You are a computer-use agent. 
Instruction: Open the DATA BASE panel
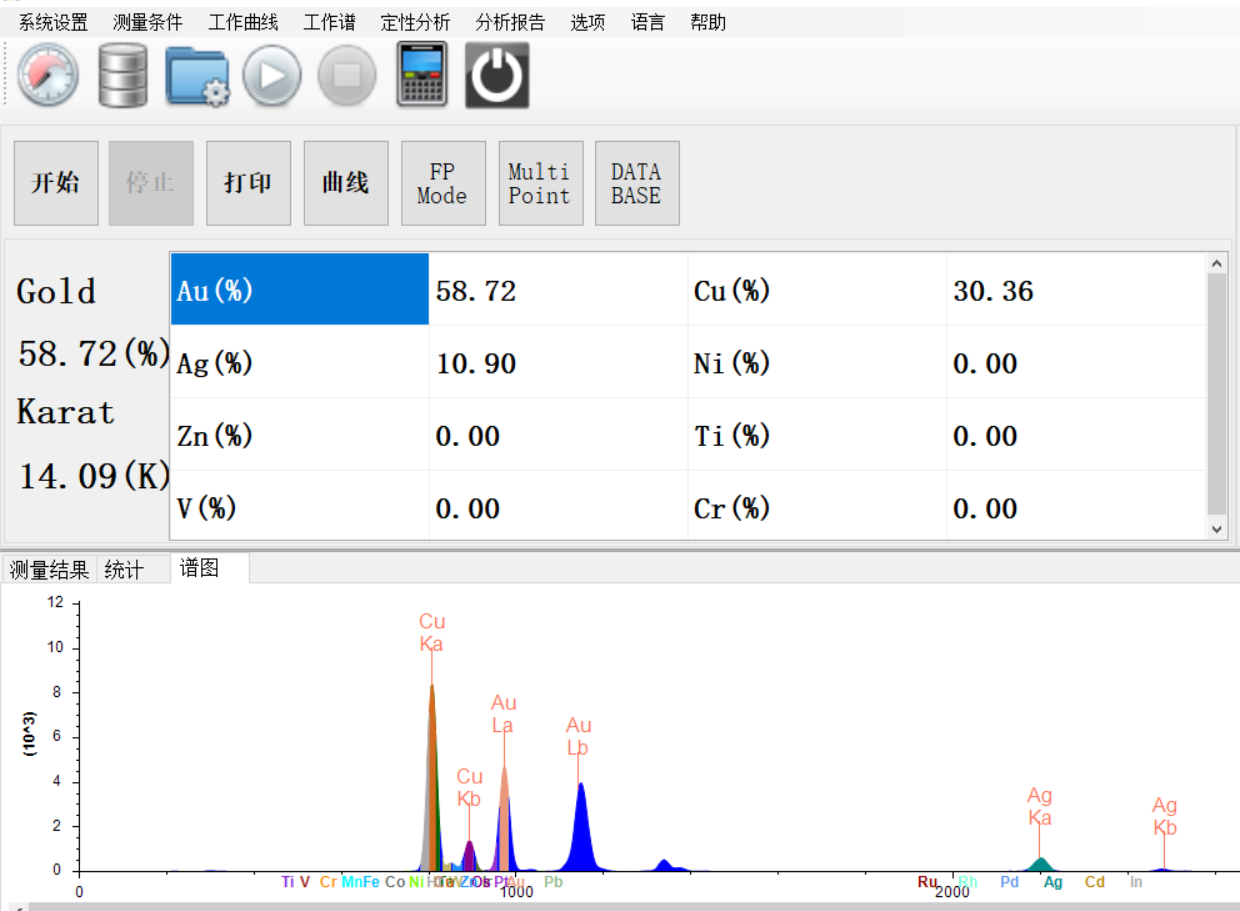point(637,183)
